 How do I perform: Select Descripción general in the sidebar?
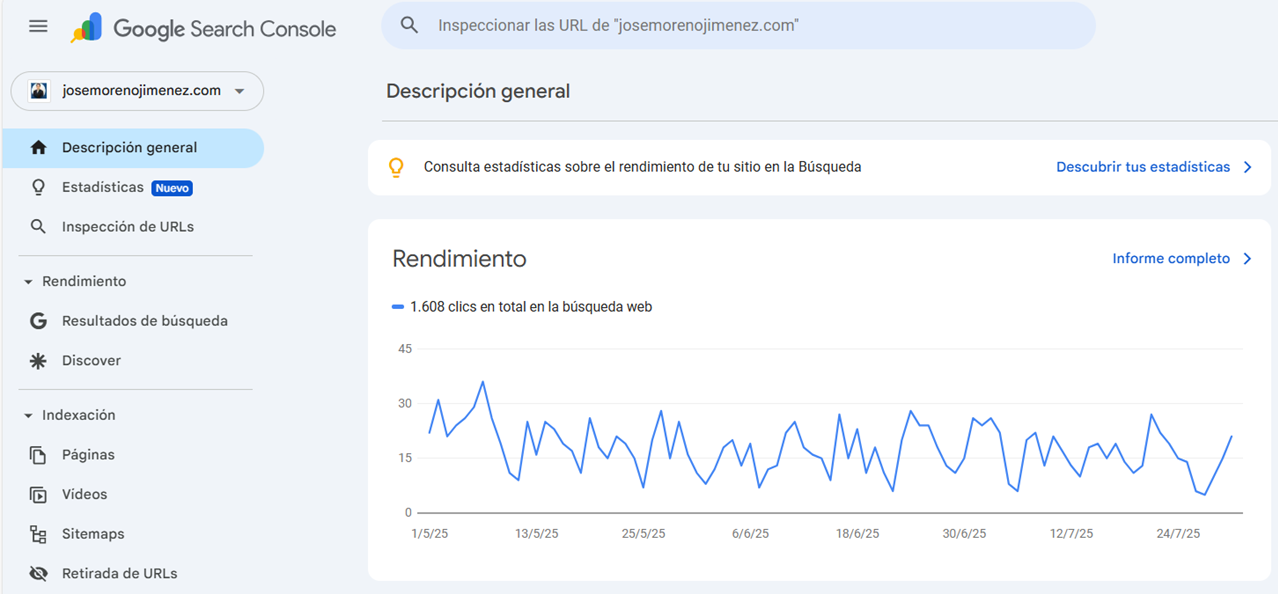pyautogui.click(x=130, y=148)
